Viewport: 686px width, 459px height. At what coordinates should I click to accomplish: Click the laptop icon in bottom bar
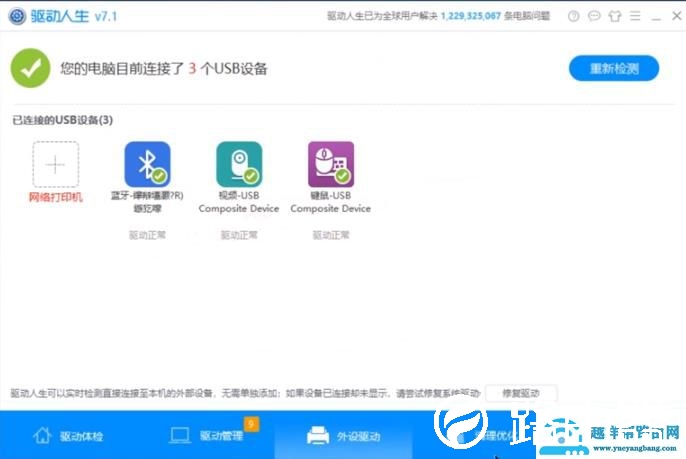tap(180, 436)
